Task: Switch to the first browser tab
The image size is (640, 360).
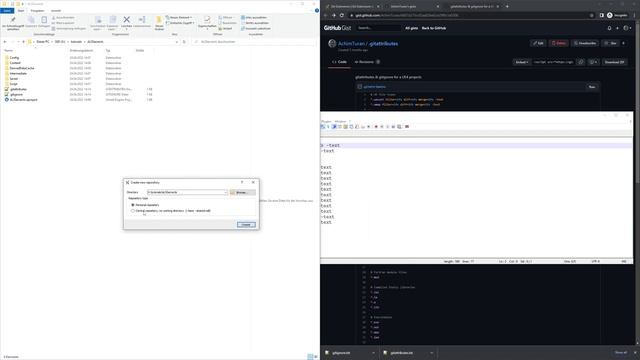Action: tap(352, 7)
